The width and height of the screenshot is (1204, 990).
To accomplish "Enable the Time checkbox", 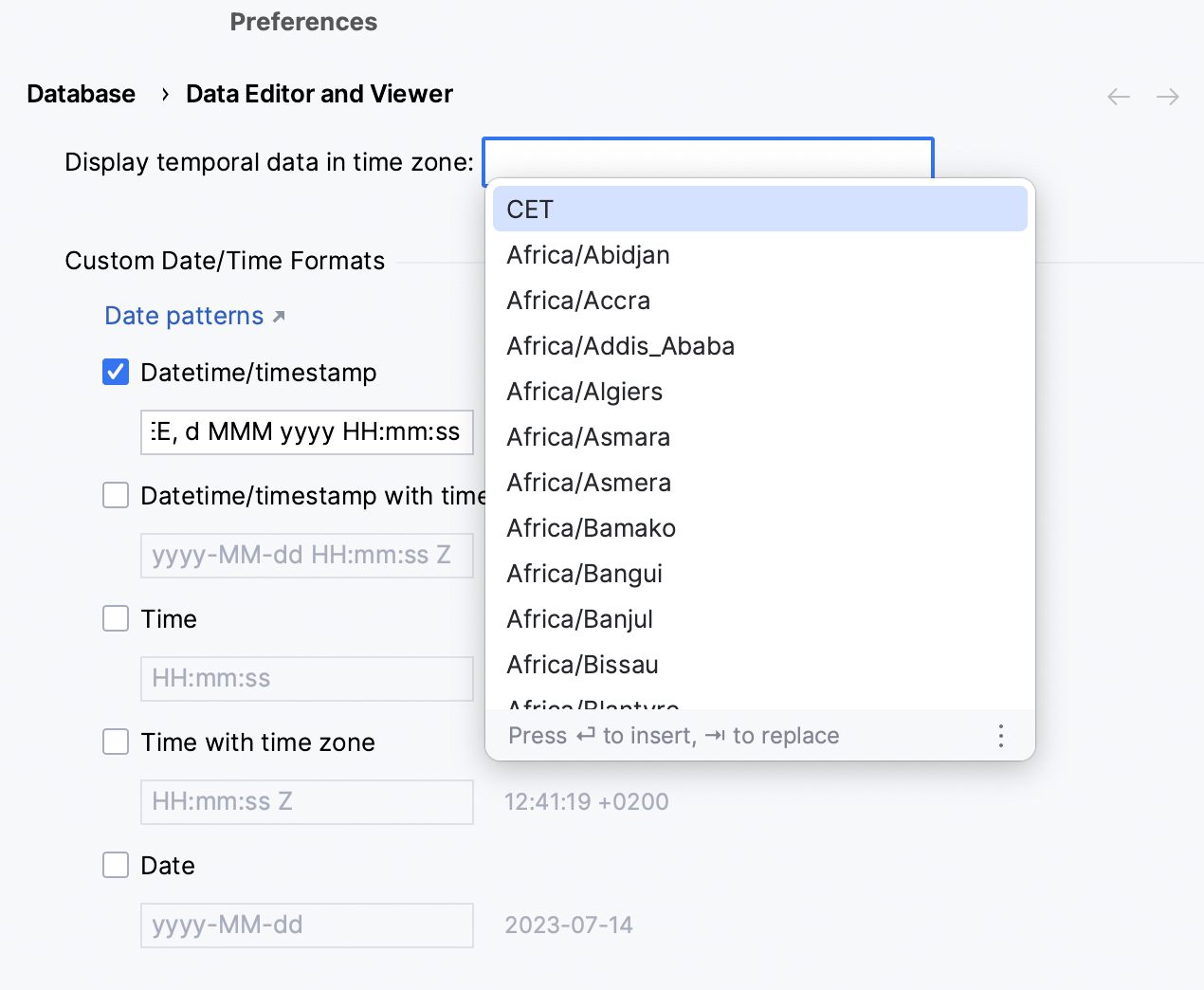I will (116, 619).
